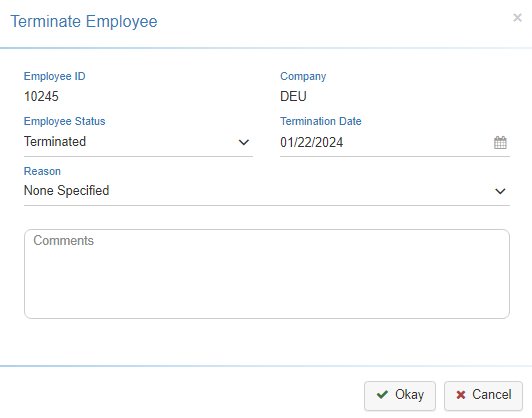
Task: Open the None Specified reason list
Action: (267, 191)
